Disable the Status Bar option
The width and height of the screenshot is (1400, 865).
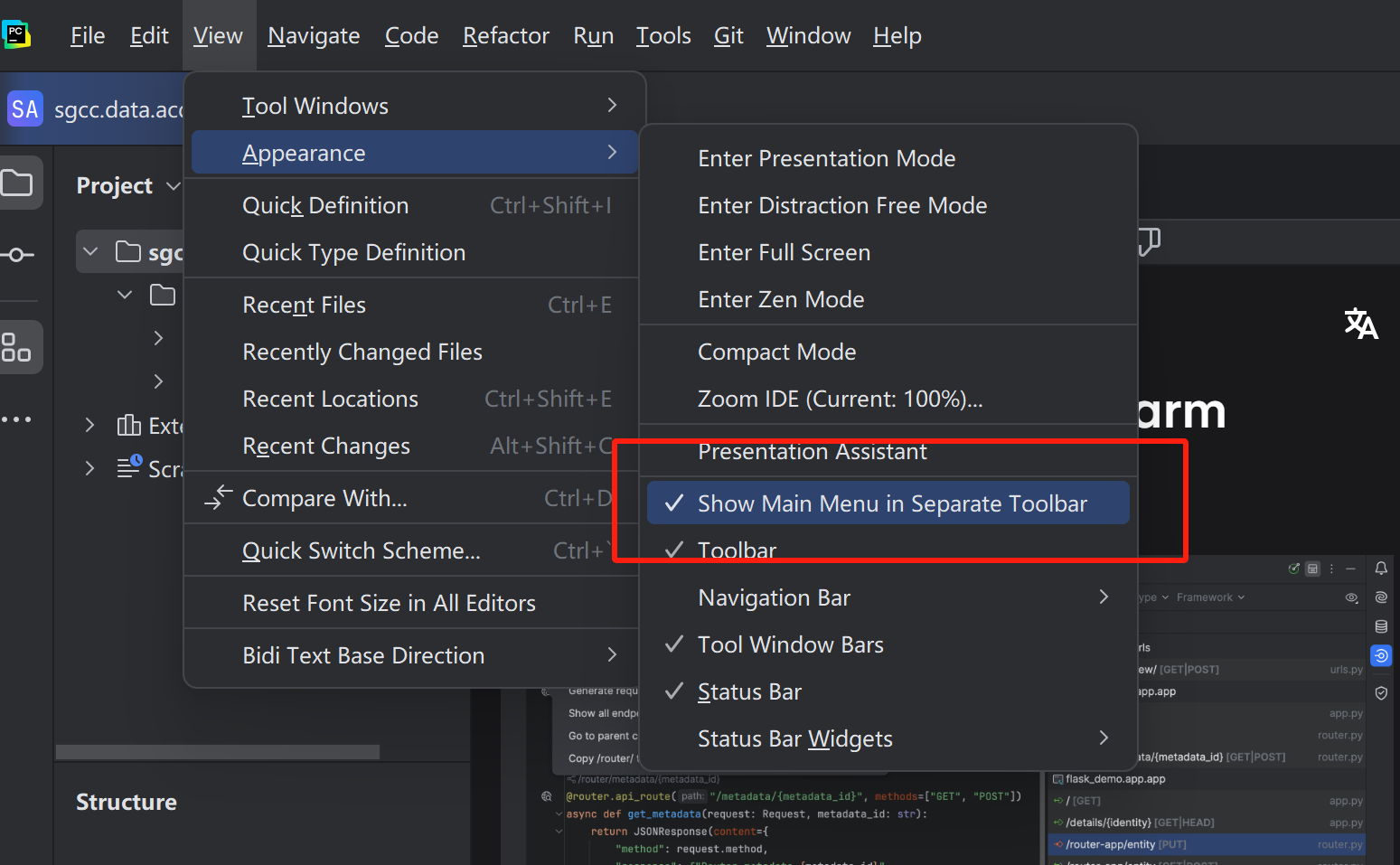tap(749, 691)
